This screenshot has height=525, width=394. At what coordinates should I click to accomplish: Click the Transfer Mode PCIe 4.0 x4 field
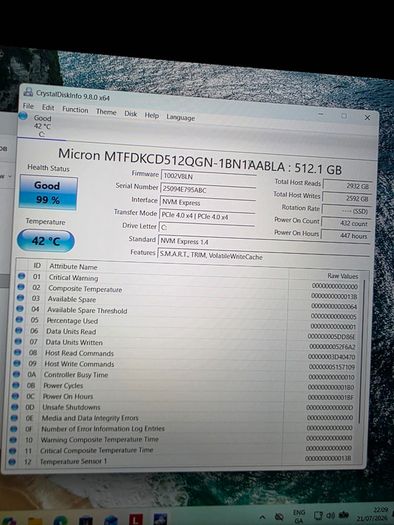tap(207, 215)
